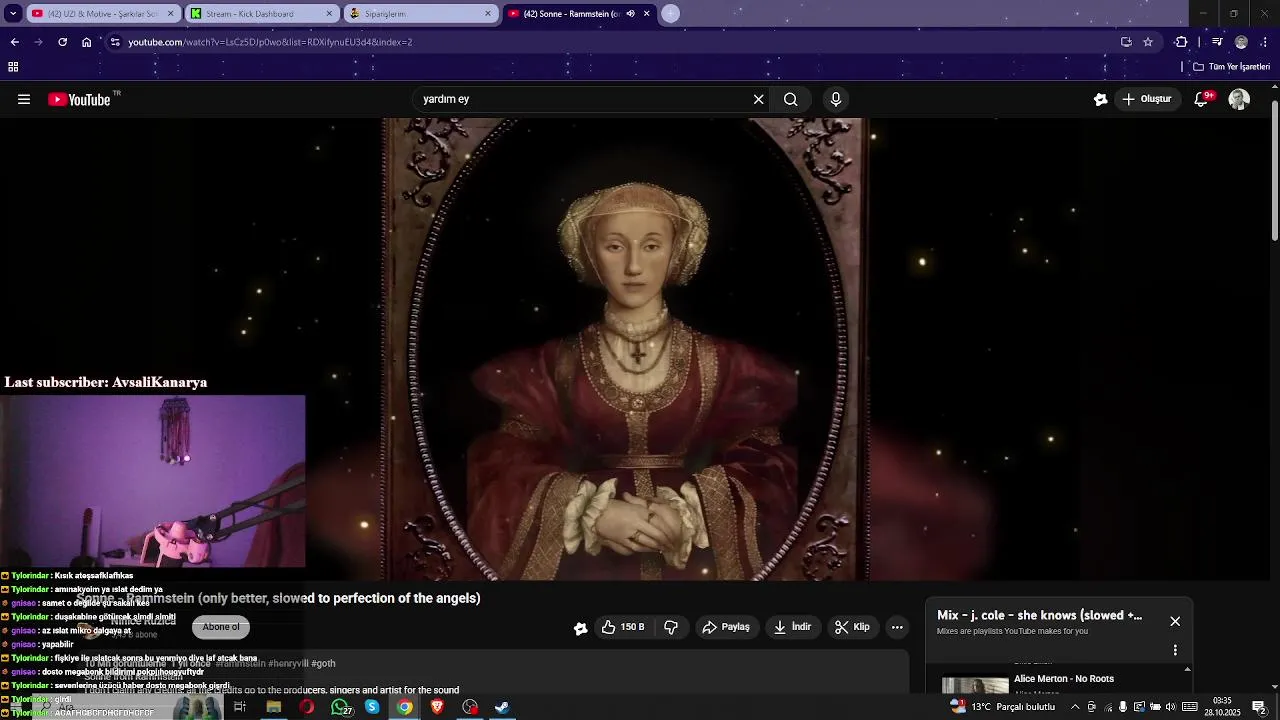Share the video with Paylaş

[726, 627]
